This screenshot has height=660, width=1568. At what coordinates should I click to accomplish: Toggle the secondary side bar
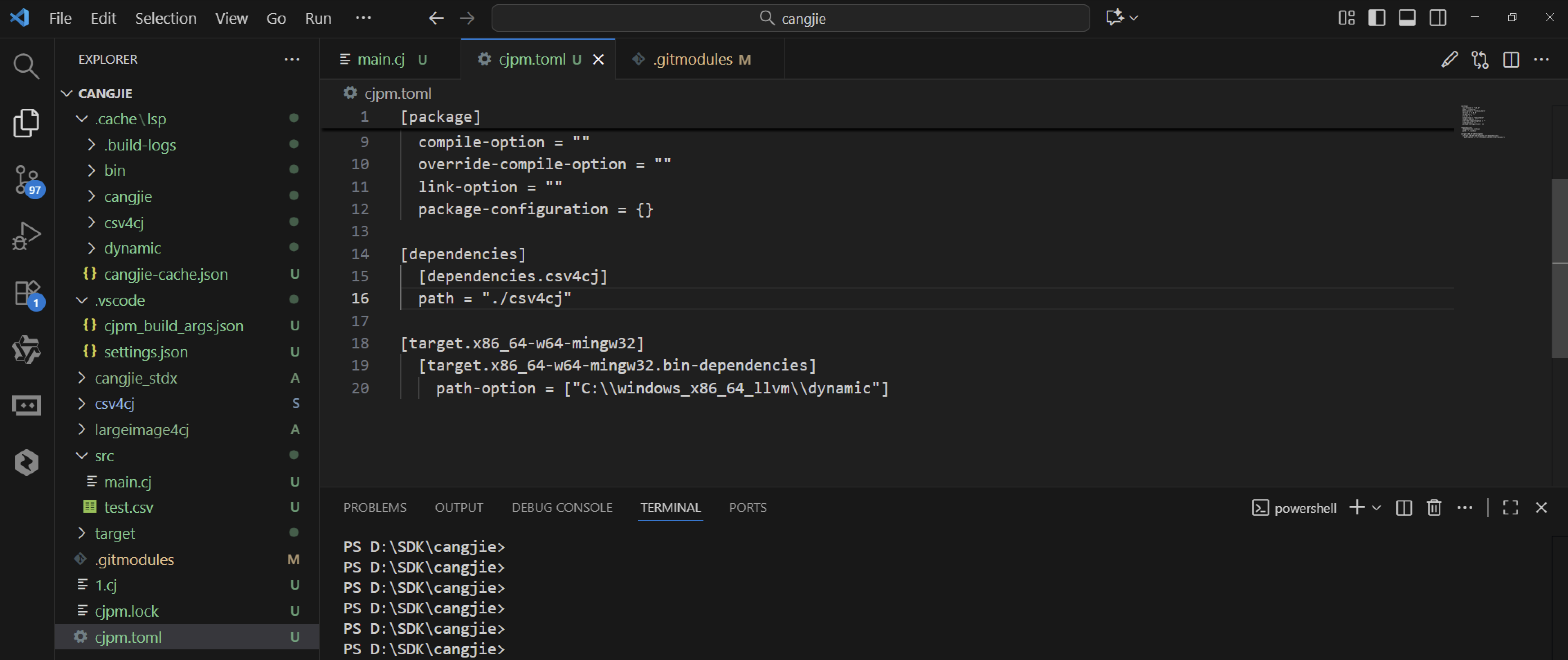pos(1438,18)
